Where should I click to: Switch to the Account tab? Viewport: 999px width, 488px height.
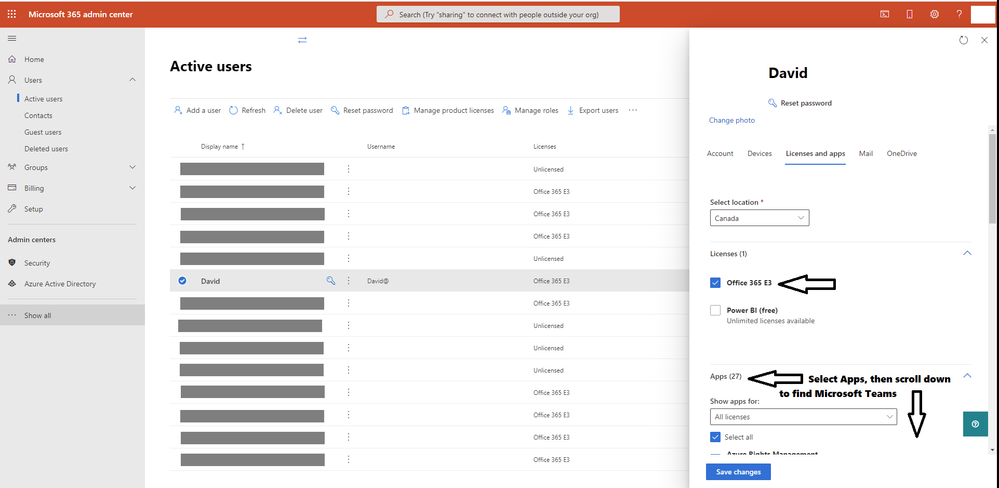[720, 154]
